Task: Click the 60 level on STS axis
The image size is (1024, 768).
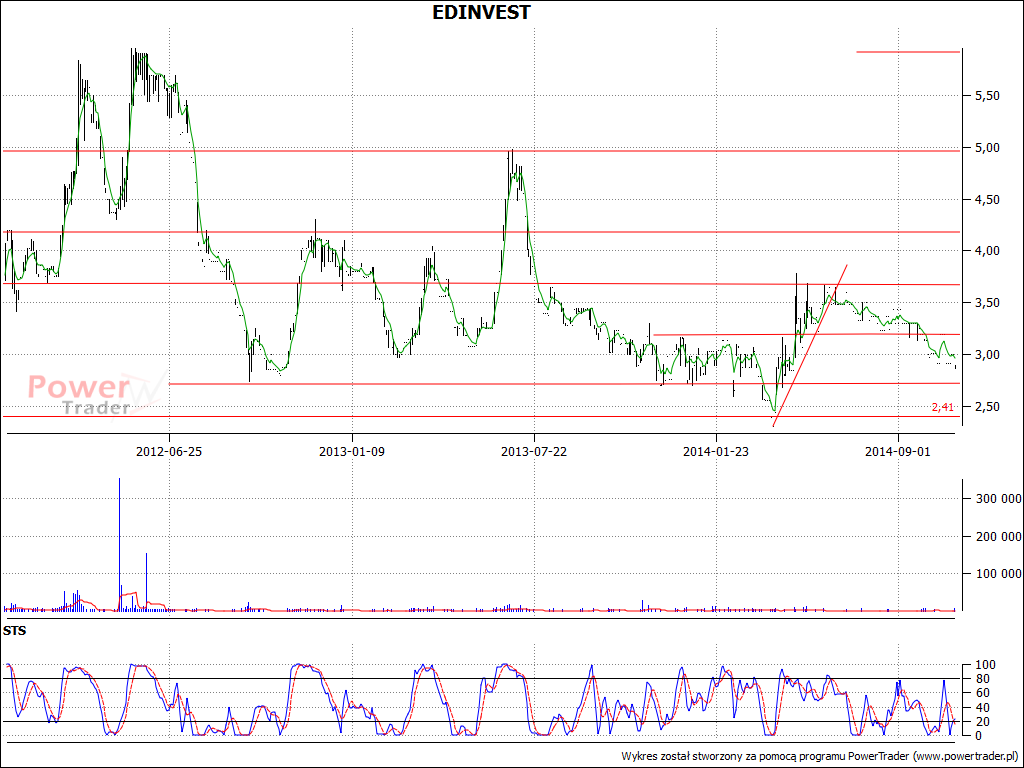Action: [x=981, y=693]
